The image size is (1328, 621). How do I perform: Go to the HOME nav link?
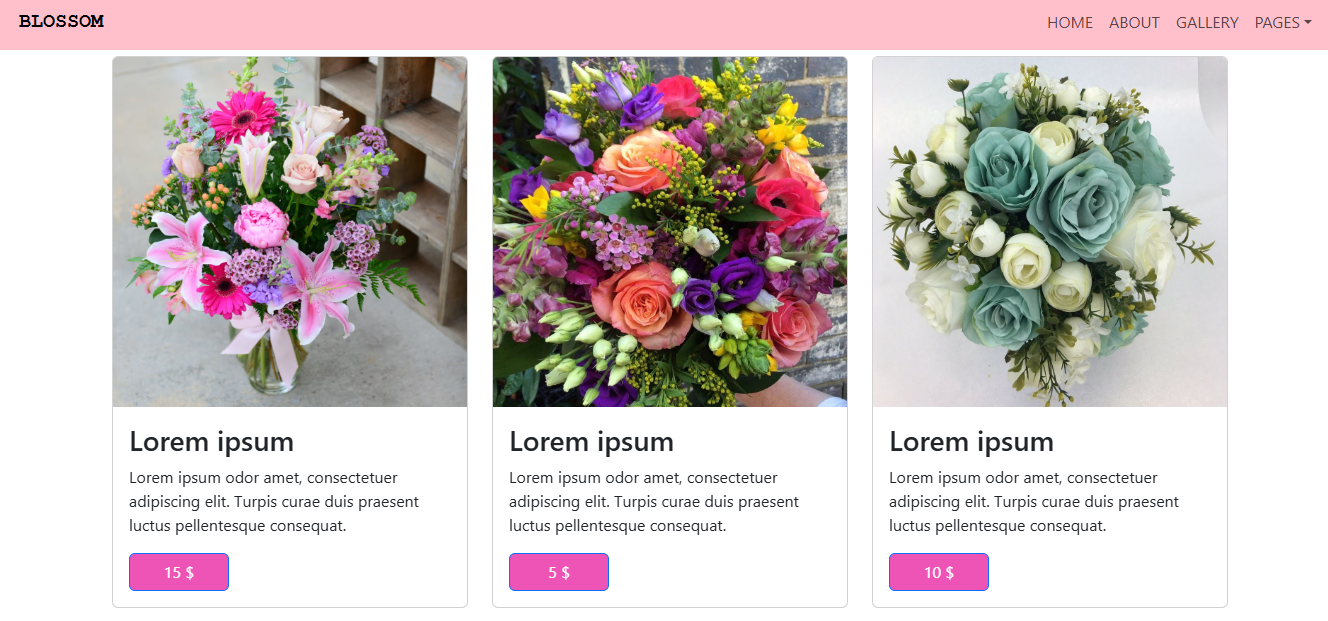pyautogui.click(x=1070, y=23)
